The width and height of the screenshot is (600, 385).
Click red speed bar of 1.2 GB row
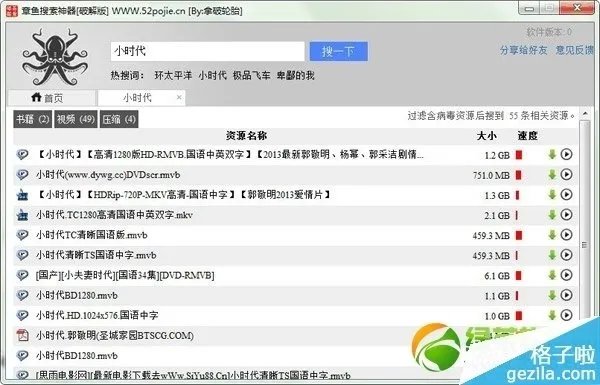519,155
